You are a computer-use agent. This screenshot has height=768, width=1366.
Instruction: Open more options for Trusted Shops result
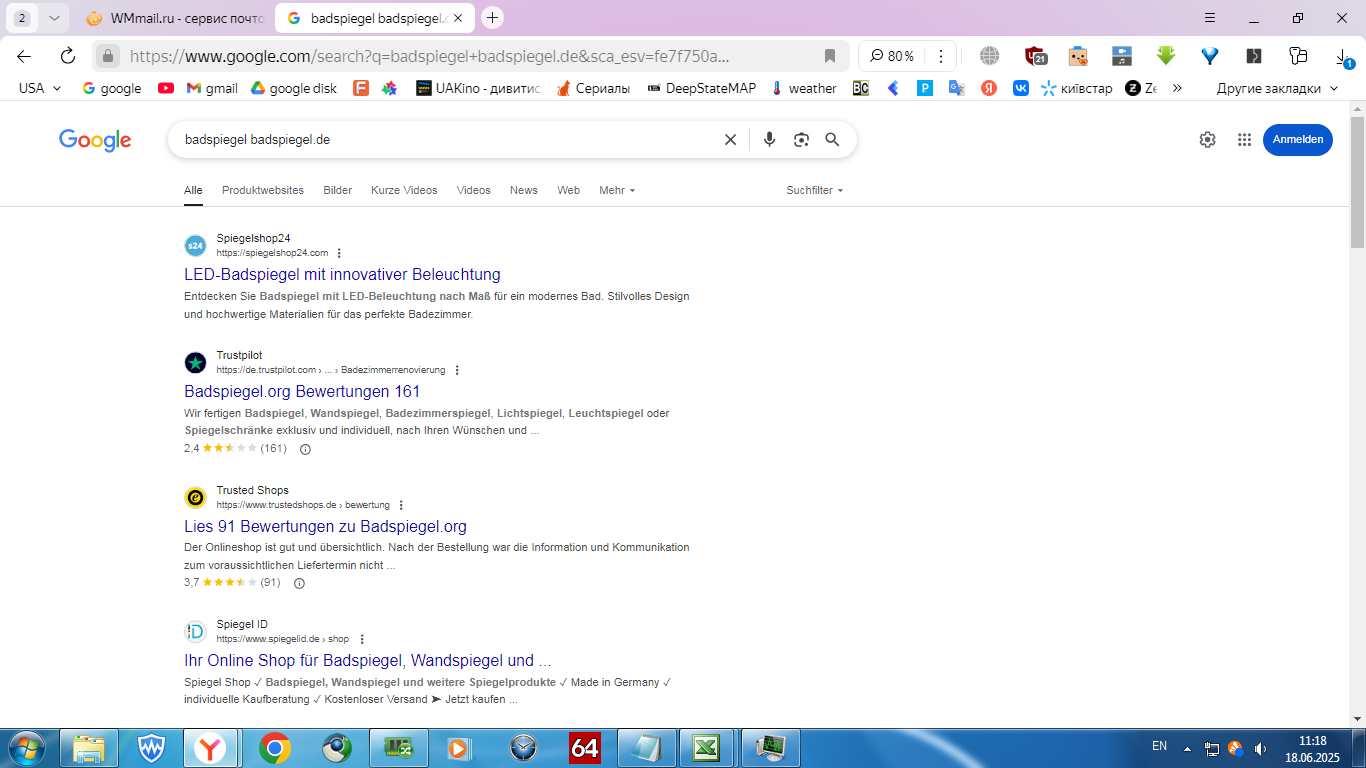(401, 505)
